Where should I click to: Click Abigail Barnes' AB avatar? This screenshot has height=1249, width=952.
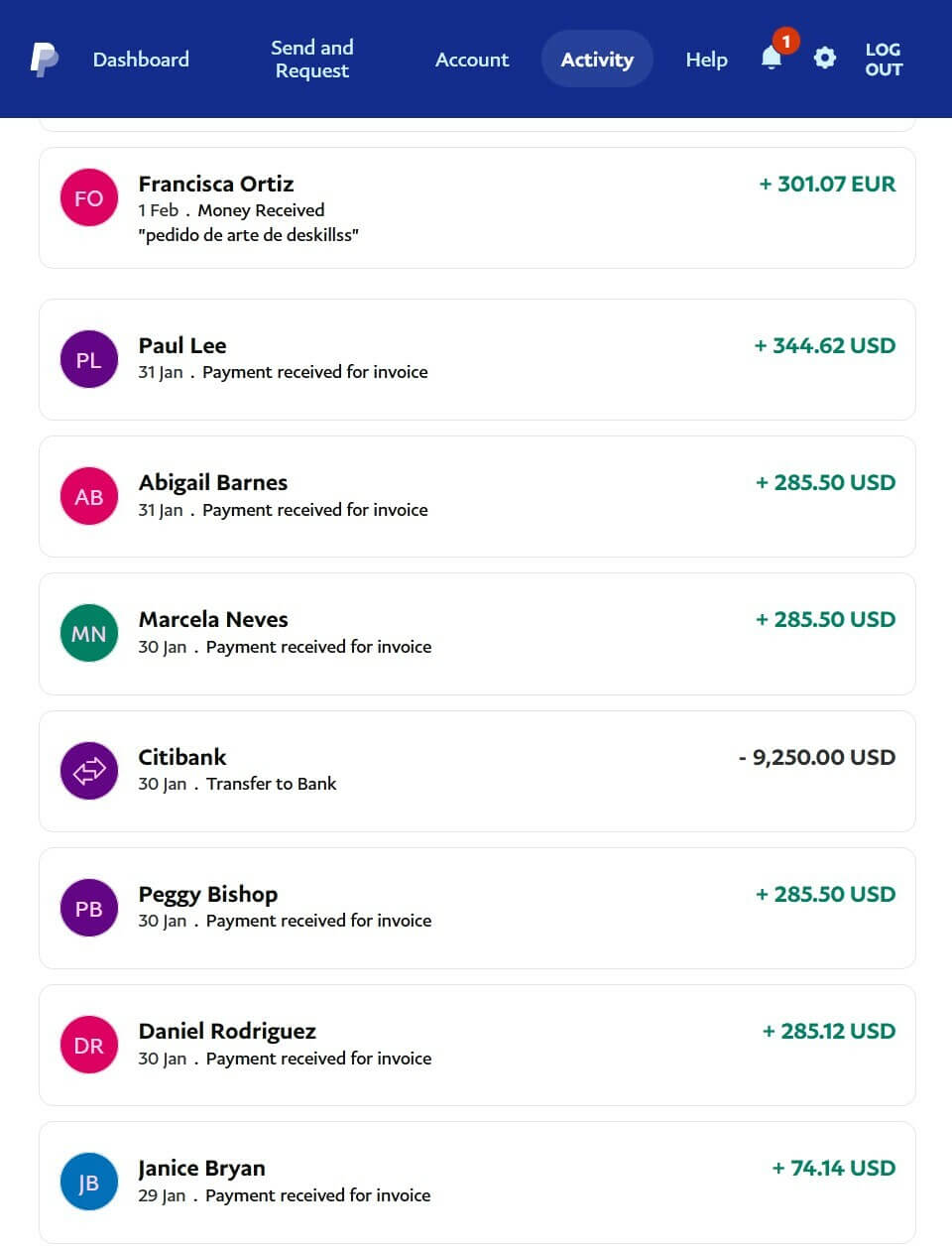89,497
